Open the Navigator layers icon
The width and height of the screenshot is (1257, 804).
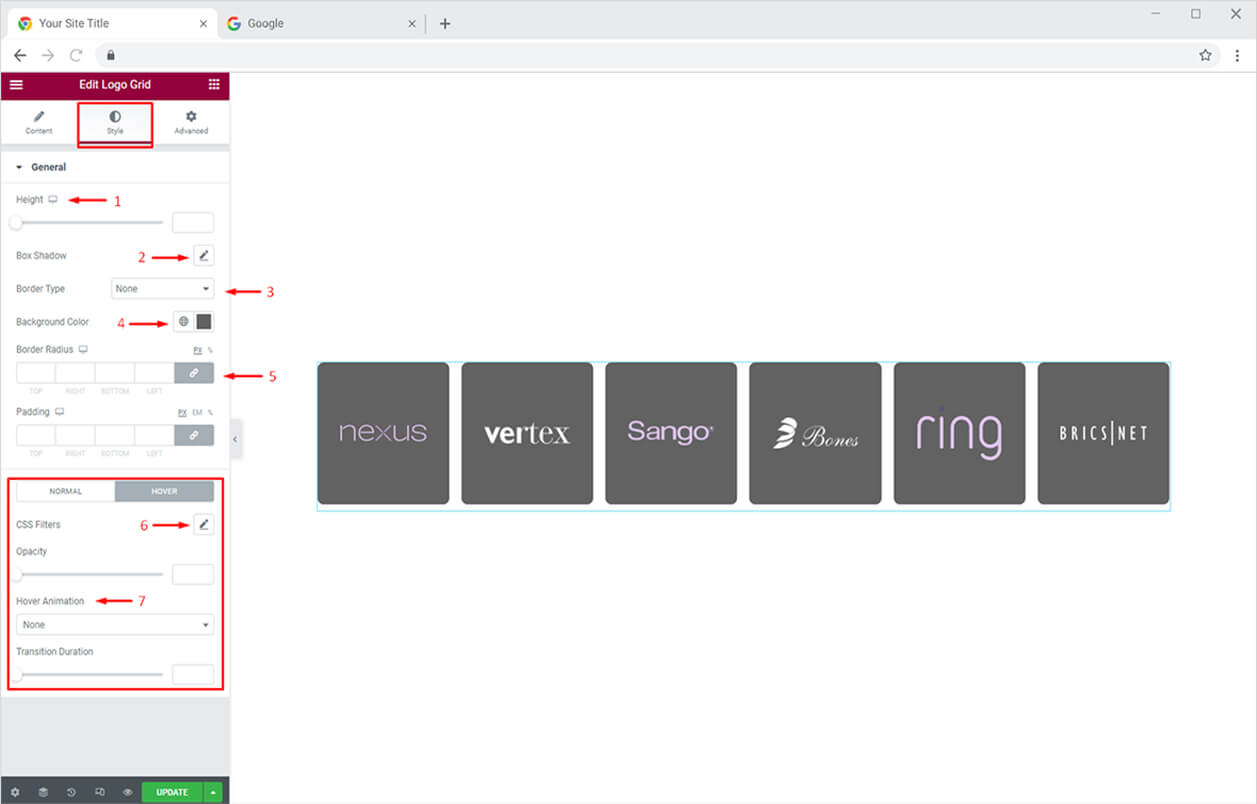coord(43,791)
